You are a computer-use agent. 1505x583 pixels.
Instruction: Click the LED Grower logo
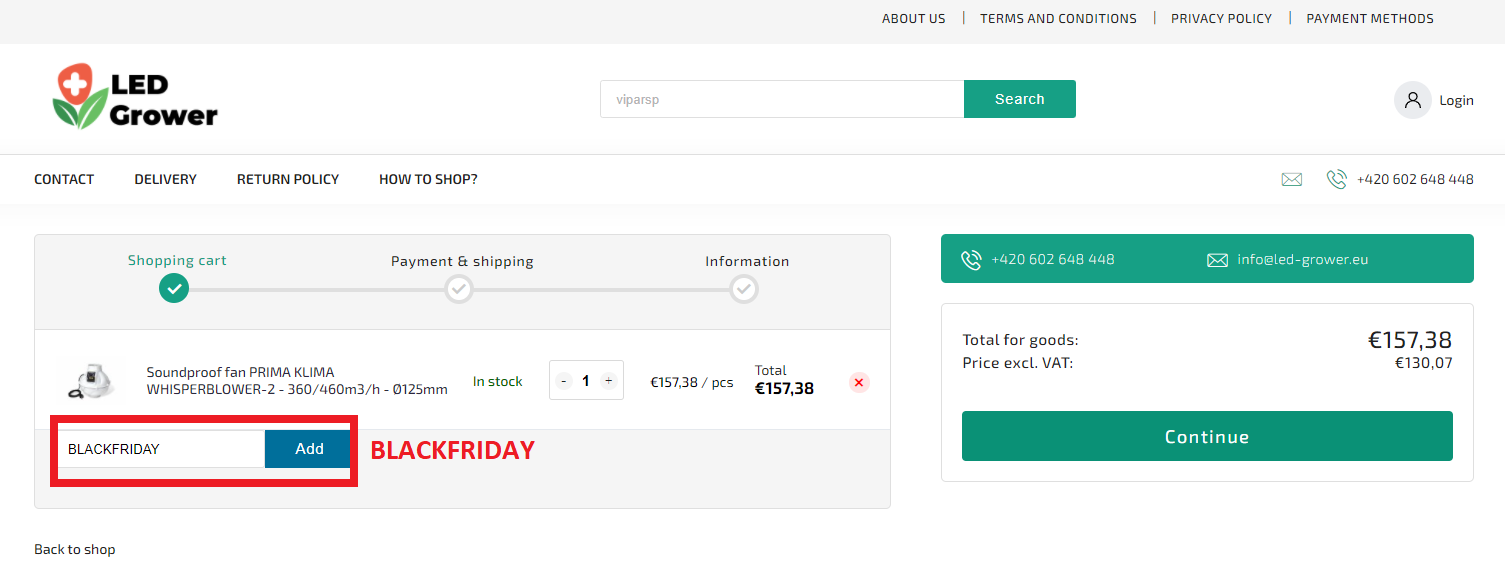click(135, 97)
